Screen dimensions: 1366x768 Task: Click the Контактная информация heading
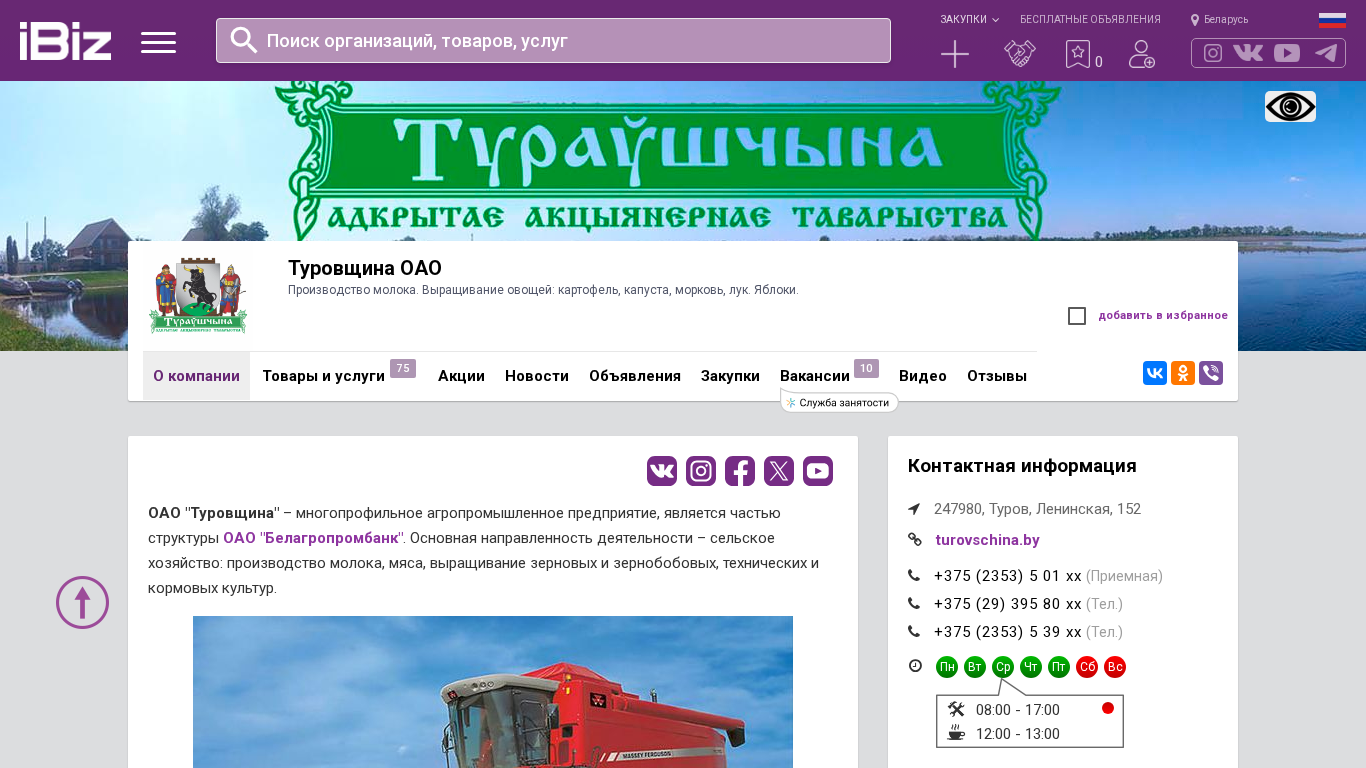pyautogui.click(x=1022, y=466)
